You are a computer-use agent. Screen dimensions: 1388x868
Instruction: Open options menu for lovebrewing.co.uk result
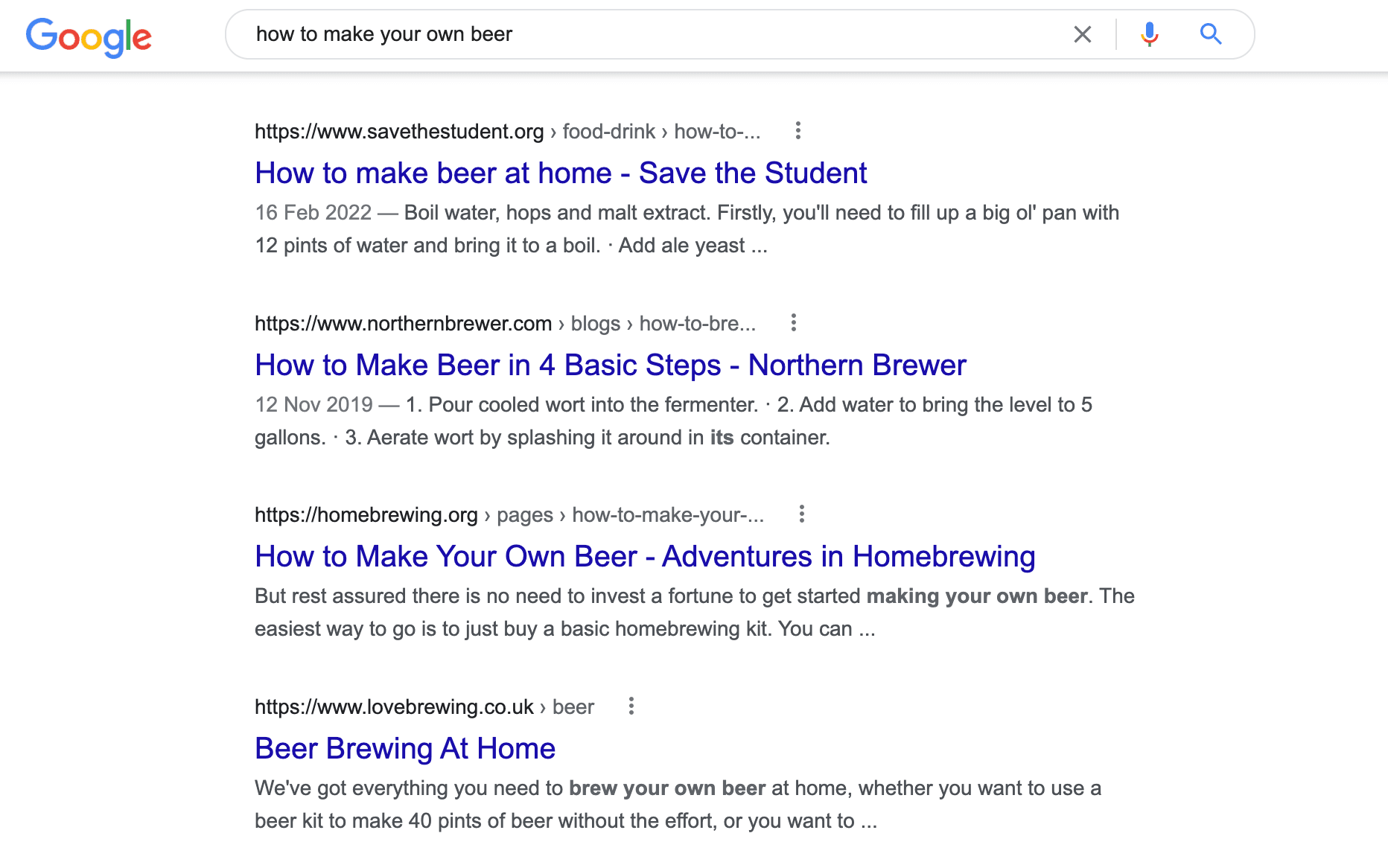pyautogui.click(x=631, y=706)
